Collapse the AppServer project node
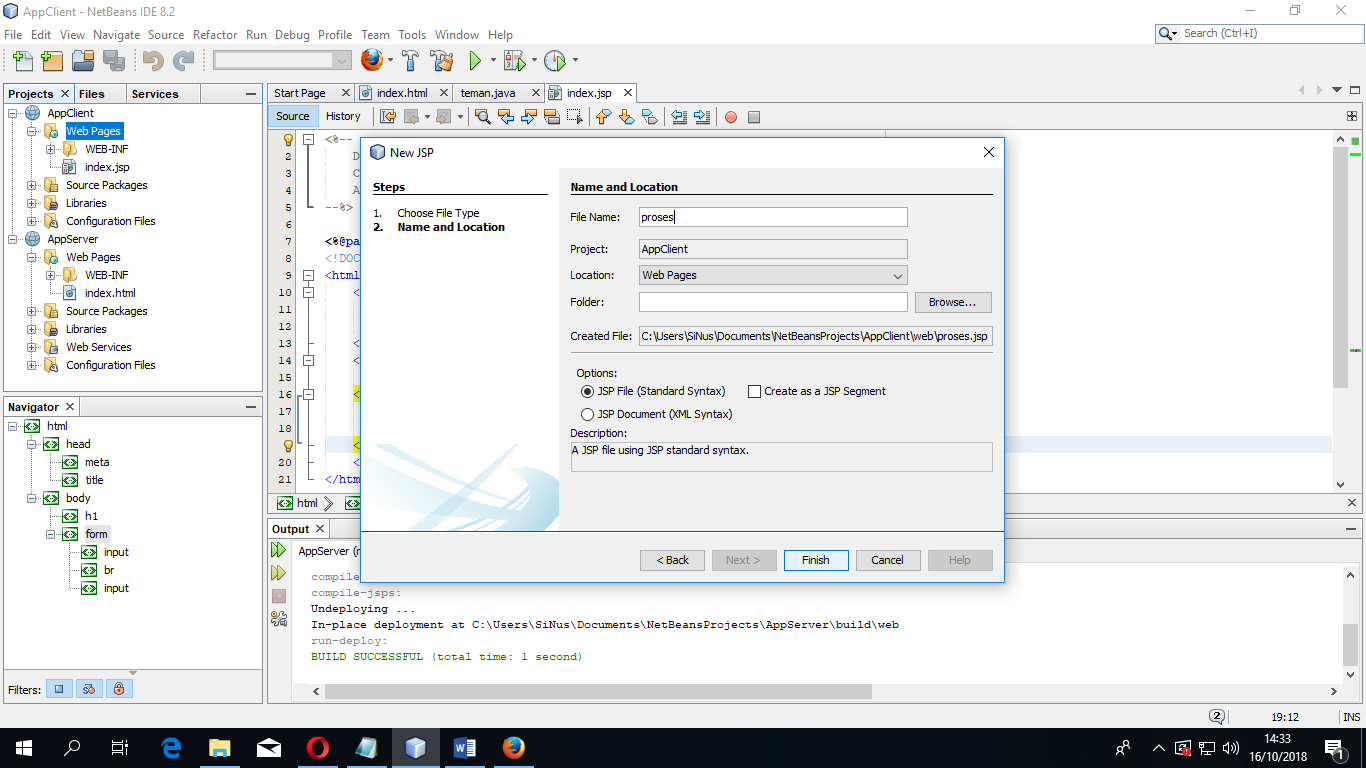The height and width of the screenshot is (768, 1366). (x=13, y=239)
